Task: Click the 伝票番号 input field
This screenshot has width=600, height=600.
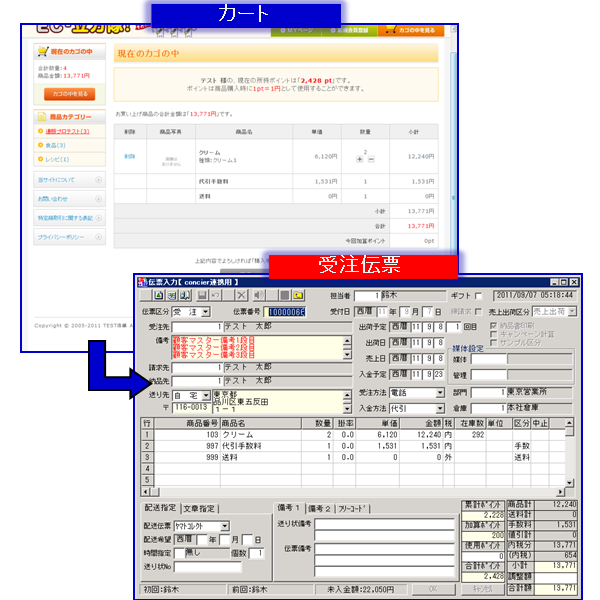Action: 286,312
